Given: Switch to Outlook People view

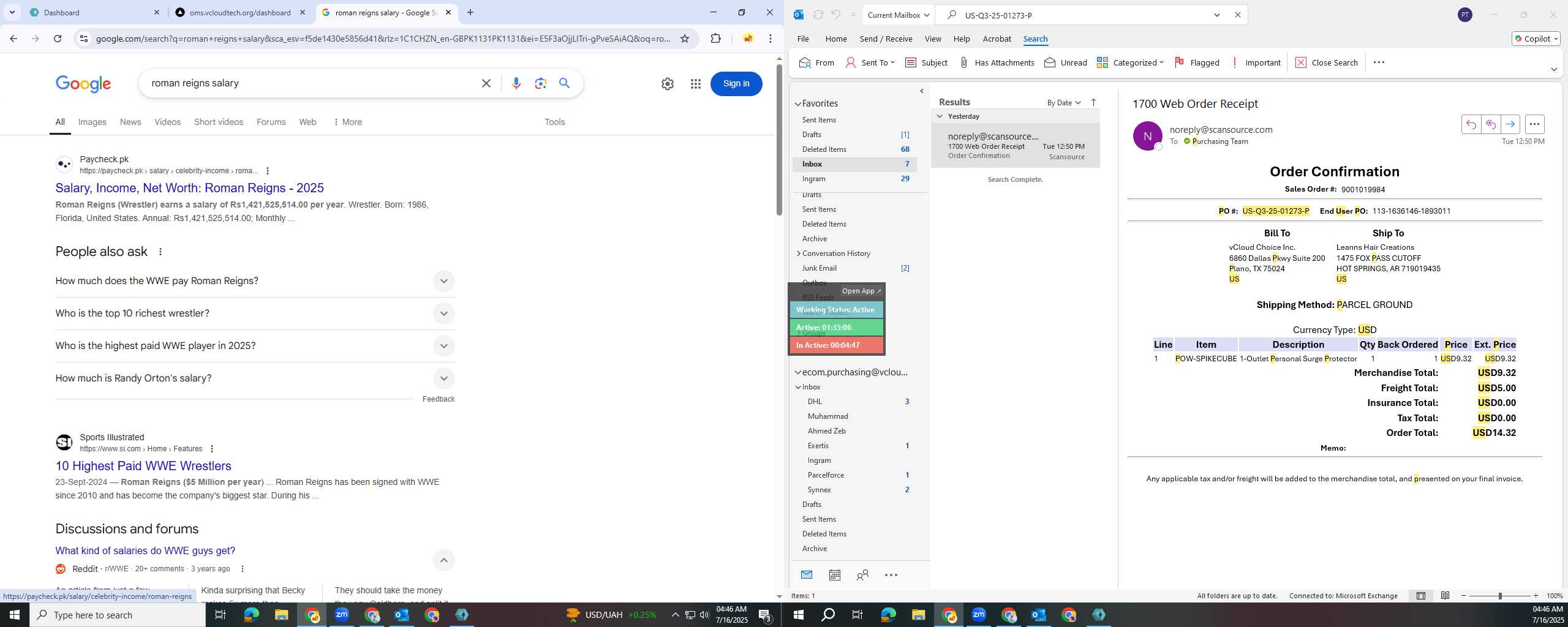Looking at the screenshot, I should point(862,575).
